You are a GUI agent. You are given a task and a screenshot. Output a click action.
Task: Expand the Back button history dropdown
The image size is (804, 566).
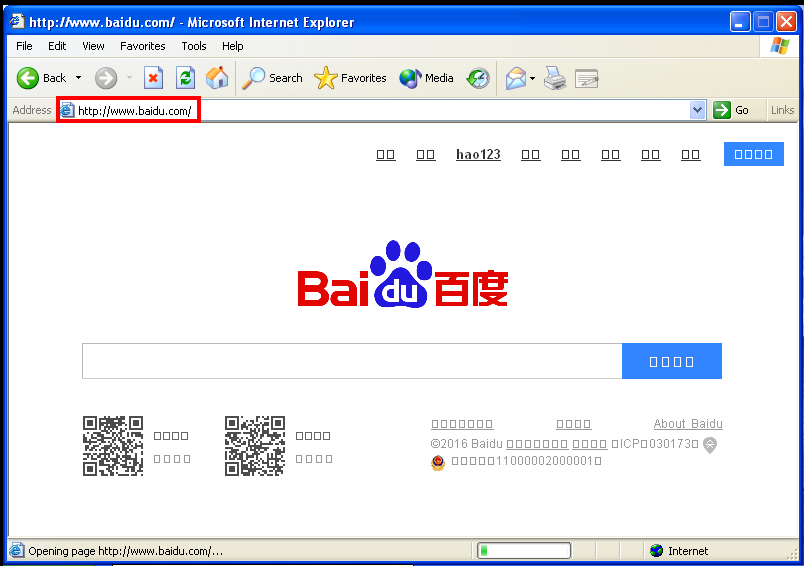point(78,78)
